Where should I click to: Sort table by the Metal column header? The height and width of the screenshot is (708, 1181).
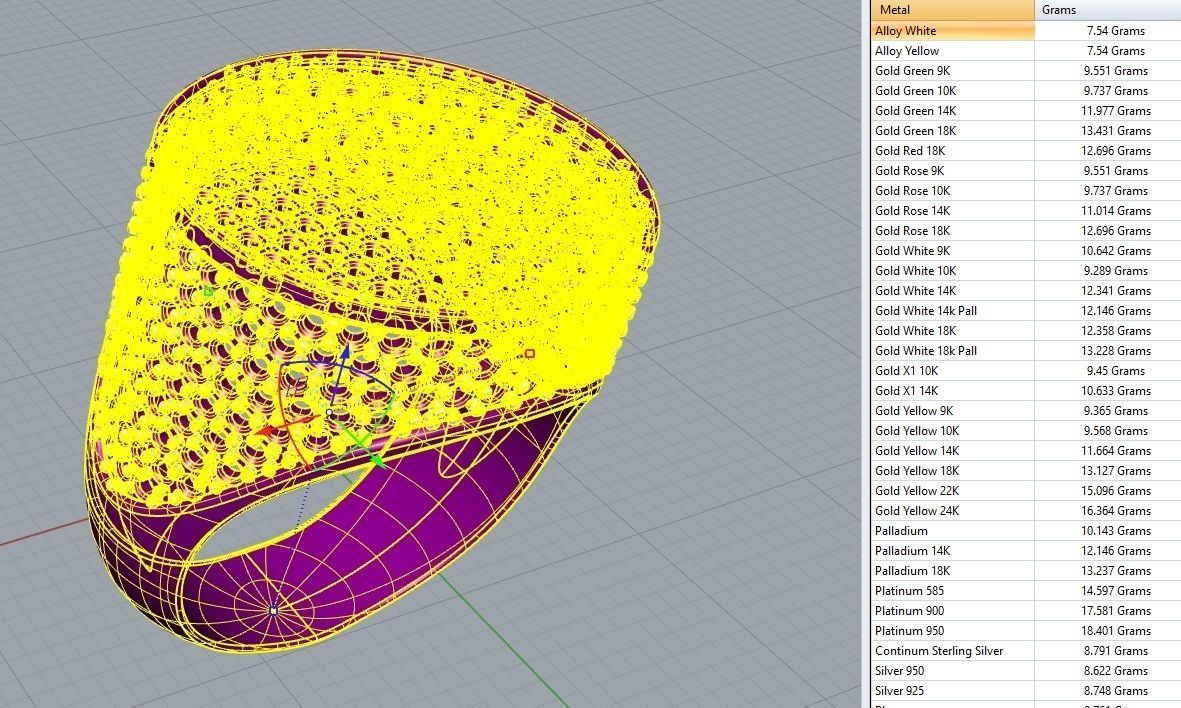[953, 10]
